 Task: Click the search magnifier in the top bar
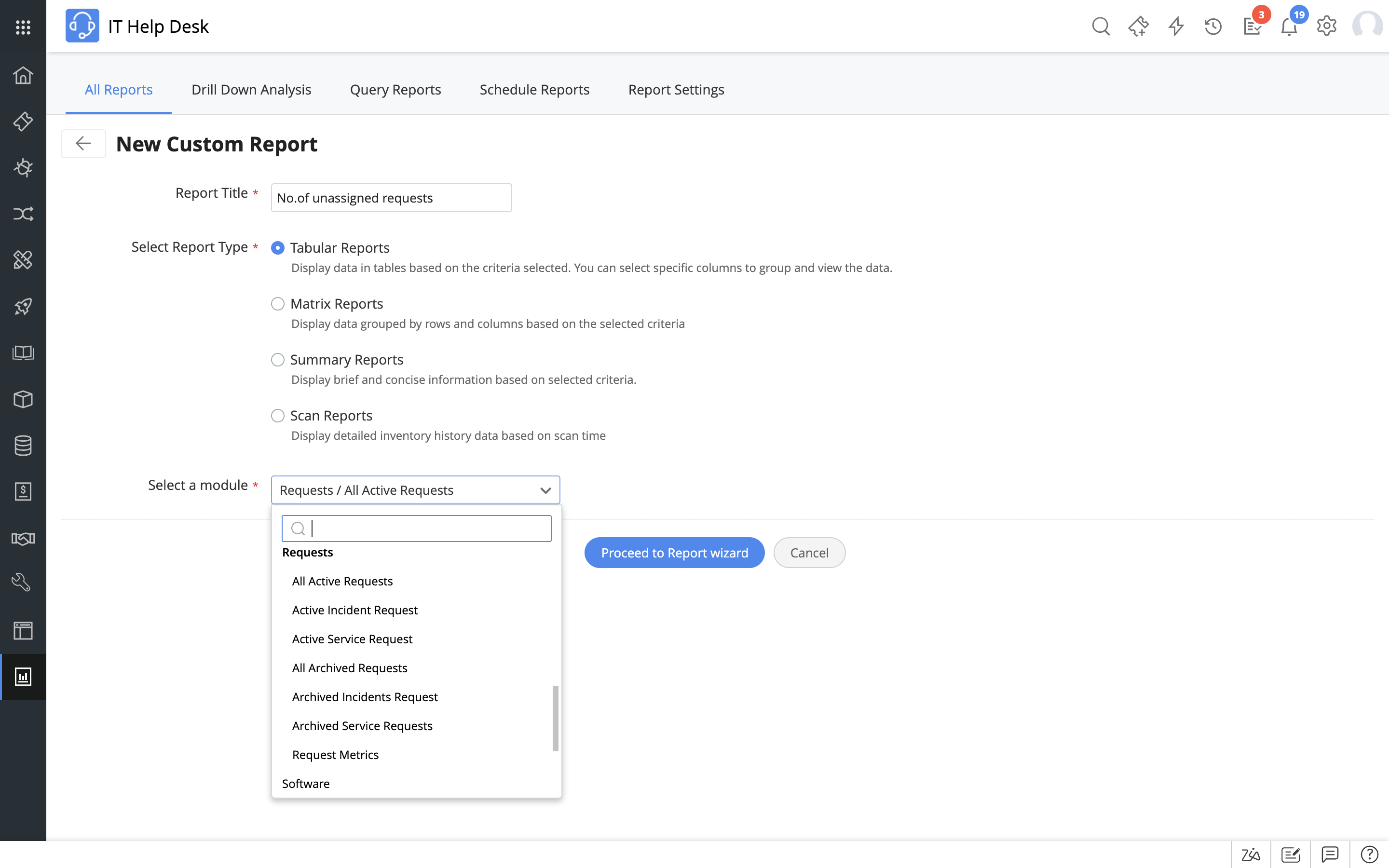click(x=1100, y=27)
